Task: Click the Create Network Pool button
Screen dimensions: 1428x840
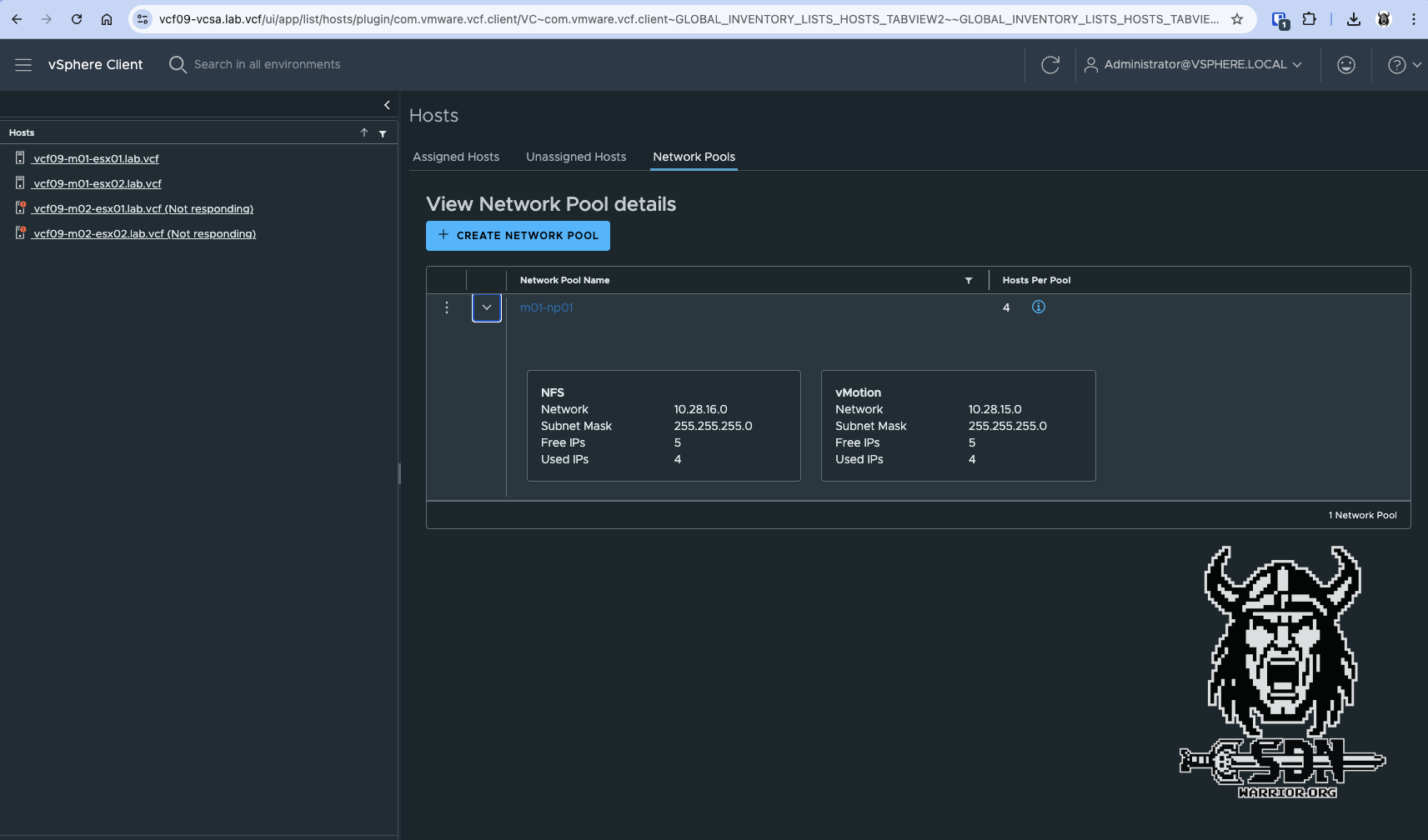Action: (x=518, y=236)
